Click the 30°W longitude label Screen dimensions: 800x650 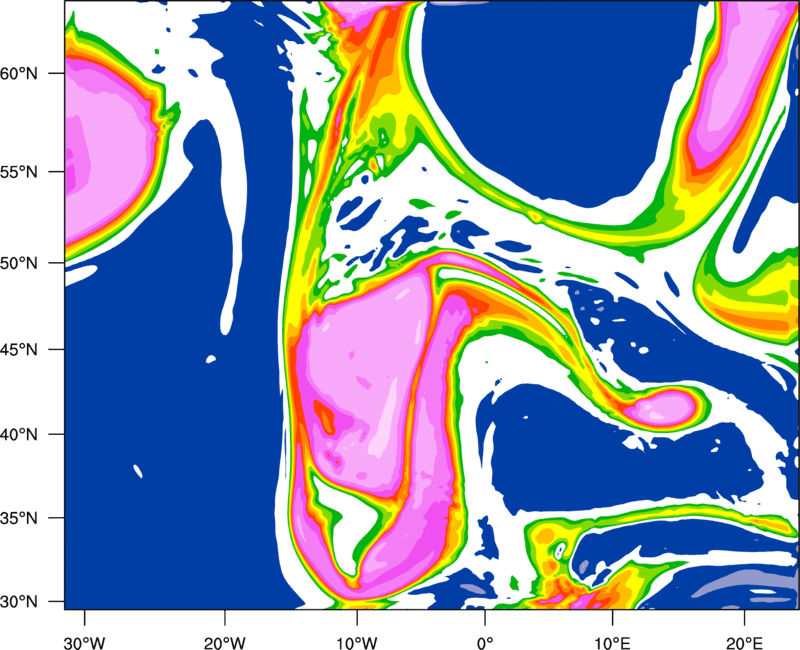pyautogui.click(x=85, y=643)
